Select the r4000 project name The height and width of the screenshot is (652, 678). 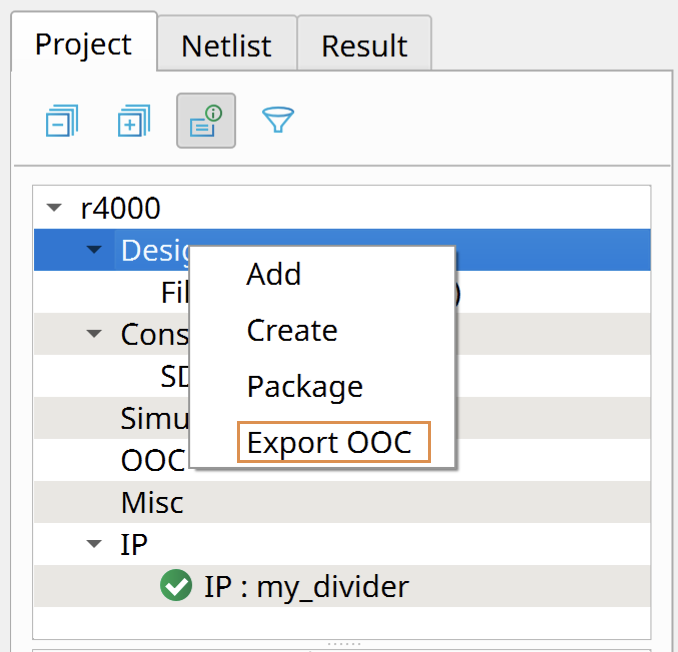coord(120,209)
